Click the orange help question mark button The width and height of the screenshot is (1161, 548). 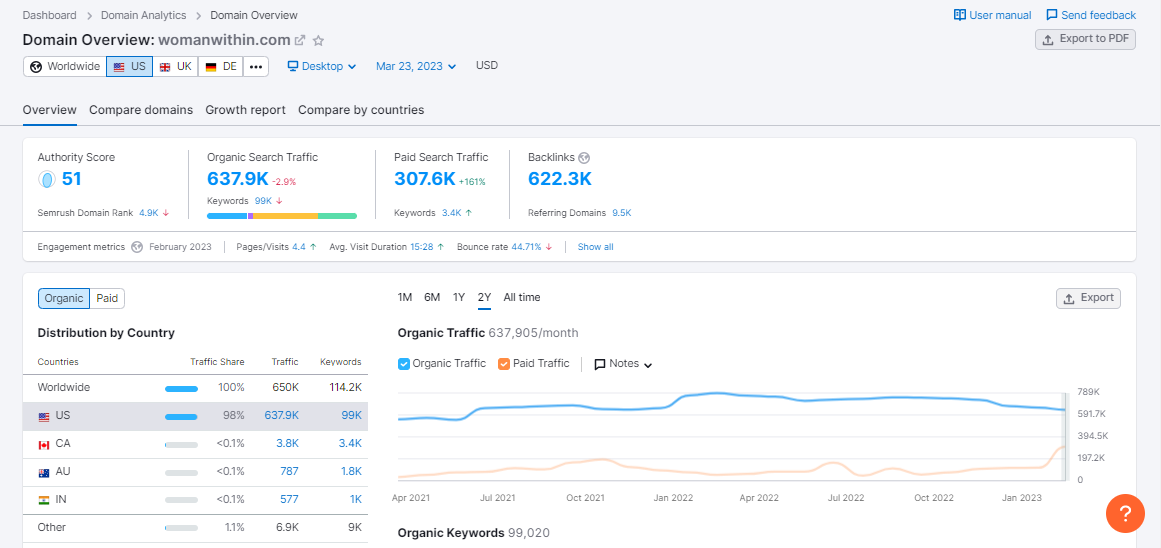coord(1125,513)
